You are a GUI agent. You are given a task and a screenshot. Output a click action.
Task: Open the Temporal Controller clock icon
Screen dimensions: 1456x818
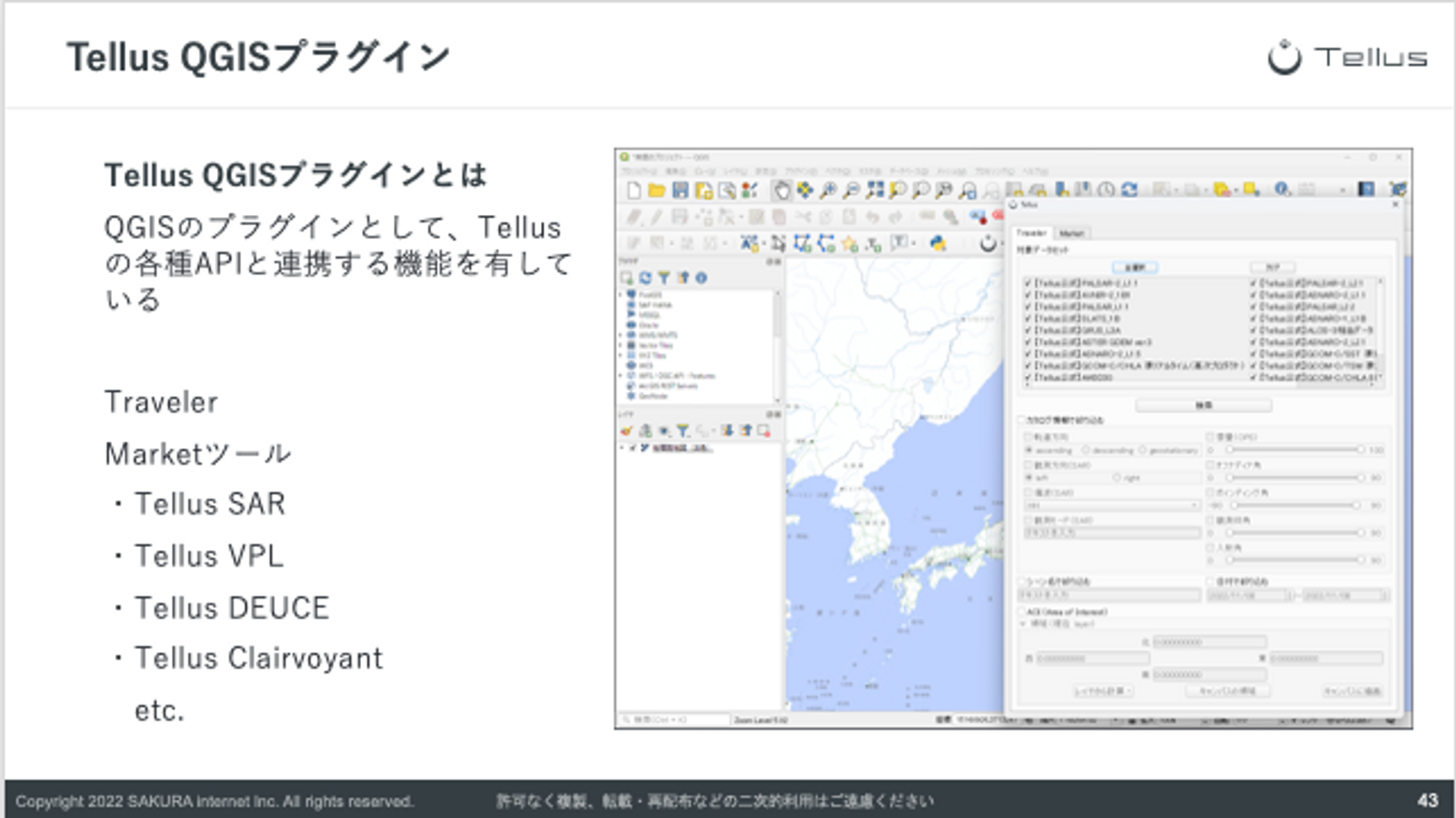pos(1107,190)
